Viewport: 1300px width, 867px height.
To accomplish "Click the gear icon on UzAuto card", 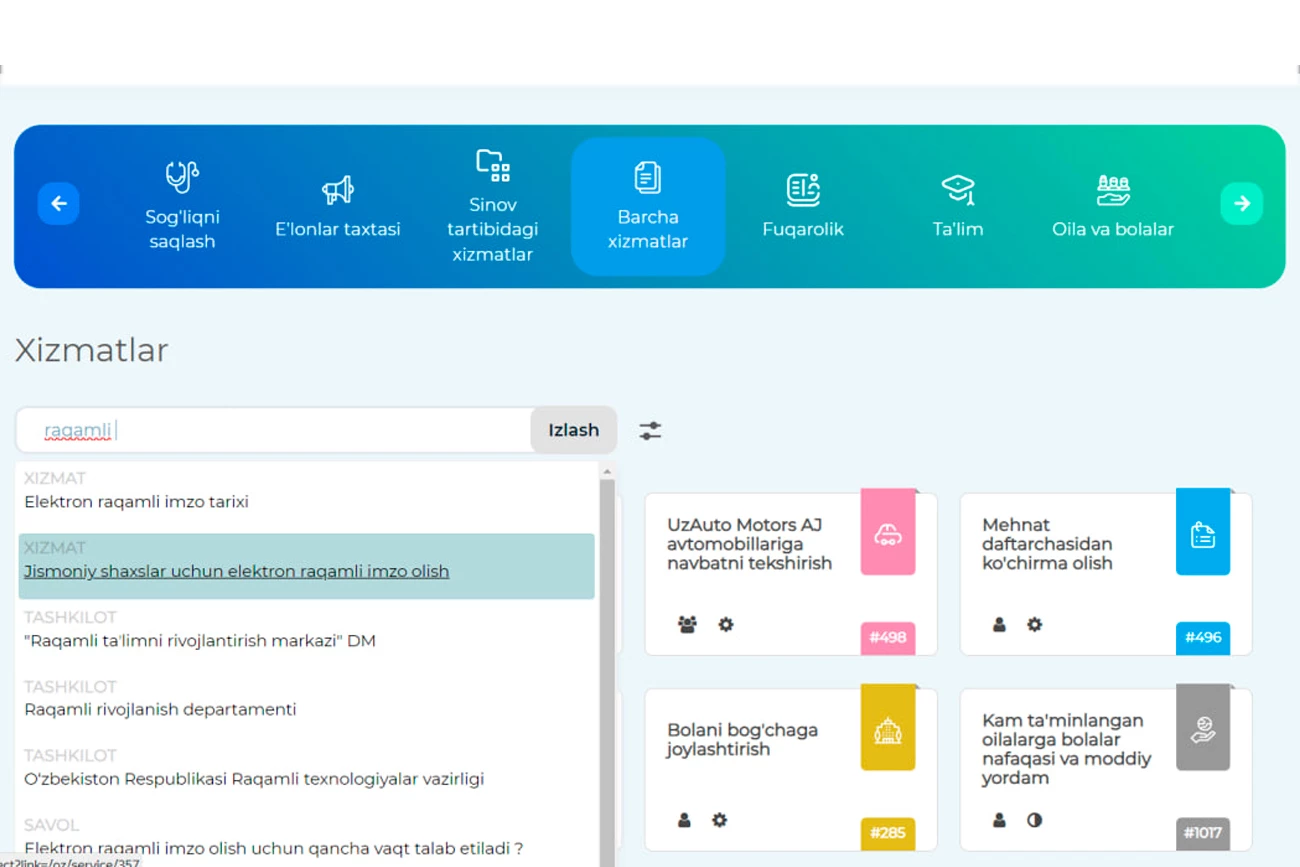I will [x=726, y=625].
